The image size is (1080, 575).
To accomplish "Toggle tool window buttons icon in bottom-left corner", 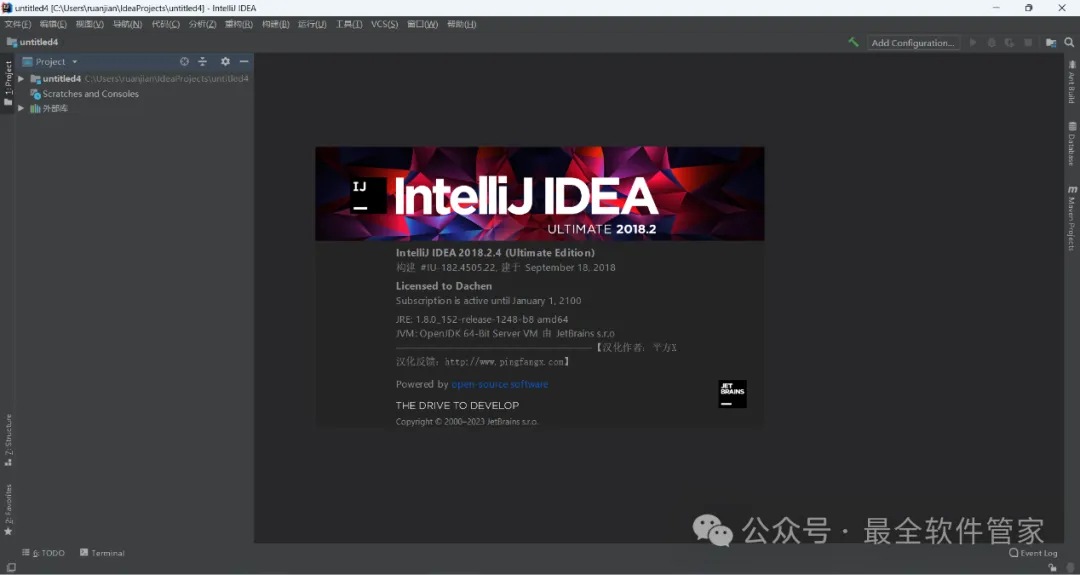I will click(x=11, y=567).
